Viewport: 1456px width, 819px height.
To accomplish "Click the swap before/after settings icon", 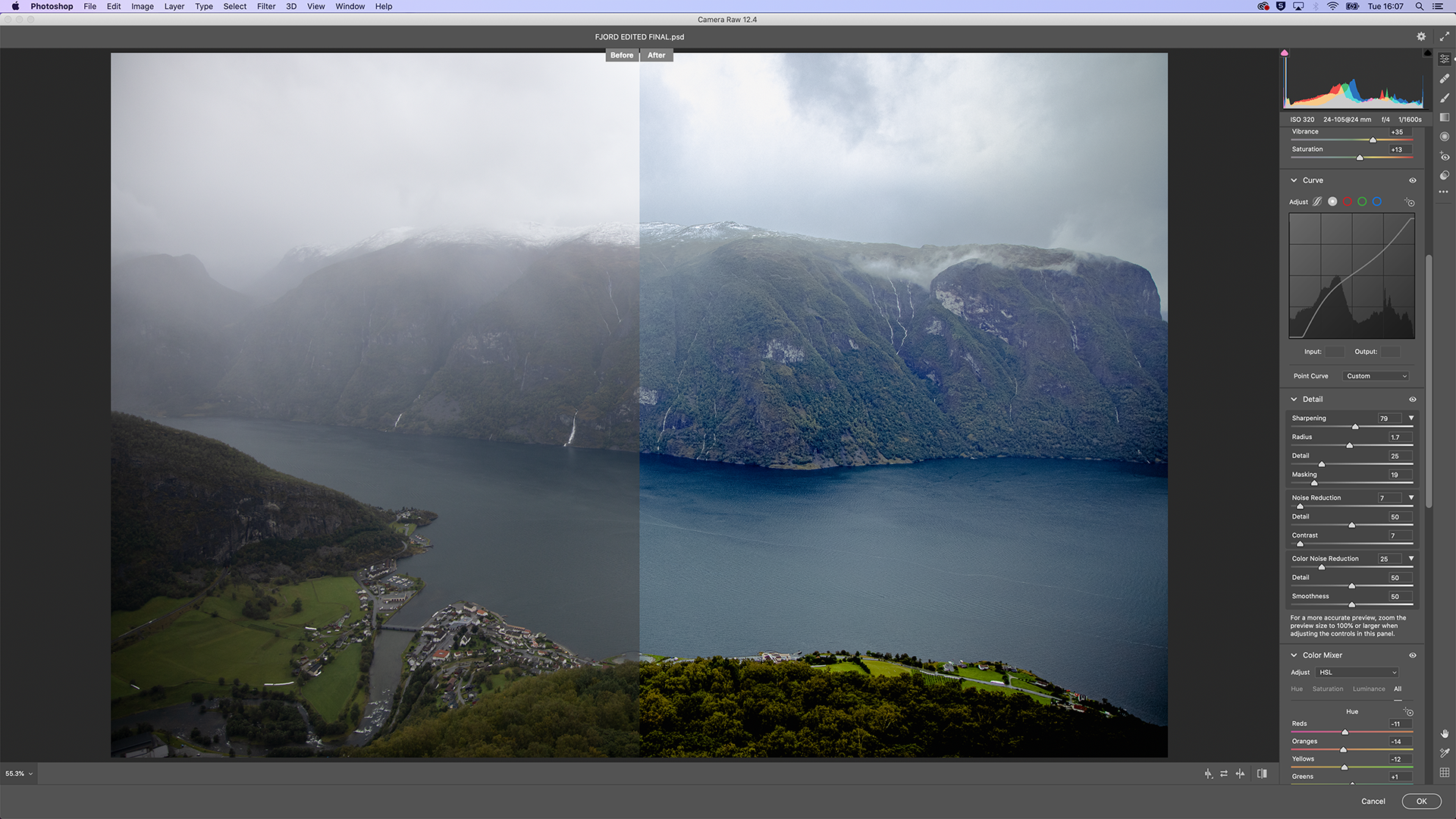I will tap(1224, 773).
